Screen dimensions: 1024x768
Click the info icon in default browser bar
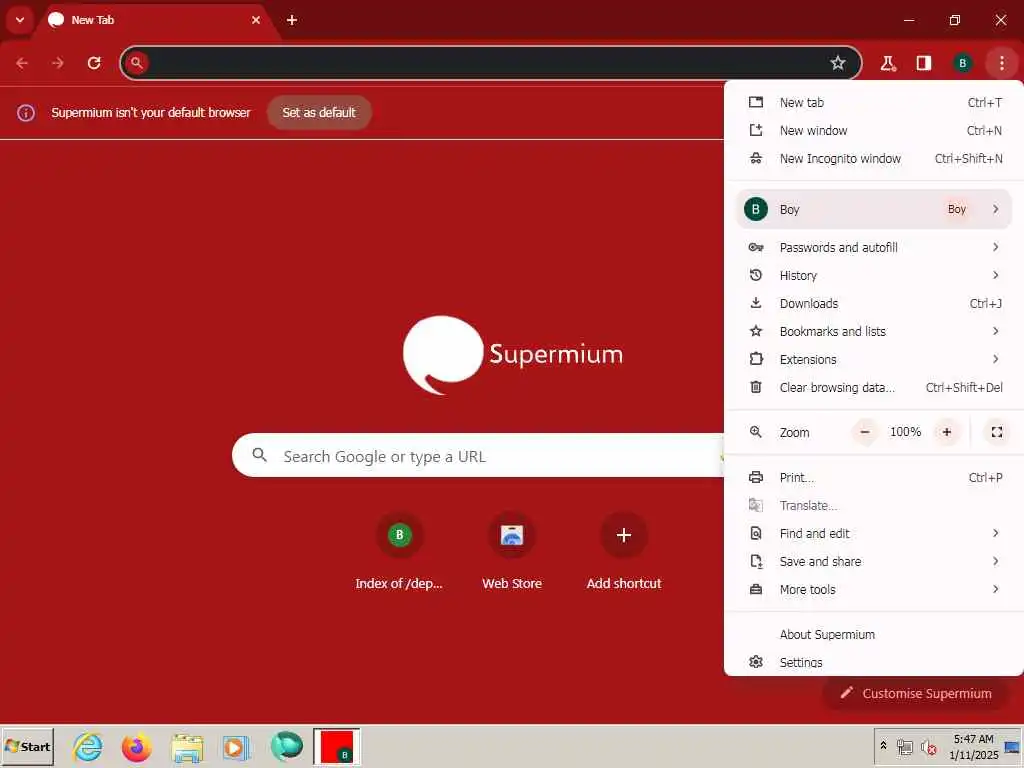coord(26,112)
